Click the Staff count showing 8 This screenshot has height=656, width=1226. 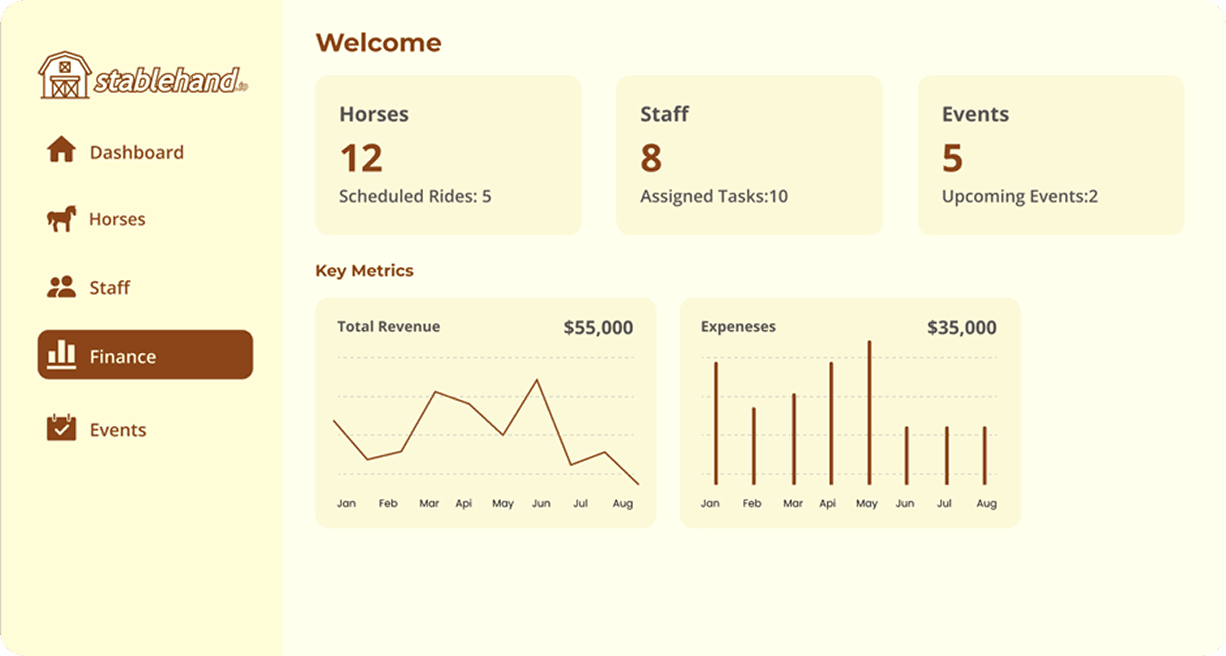pyautogui.click(x=650, y=159)
